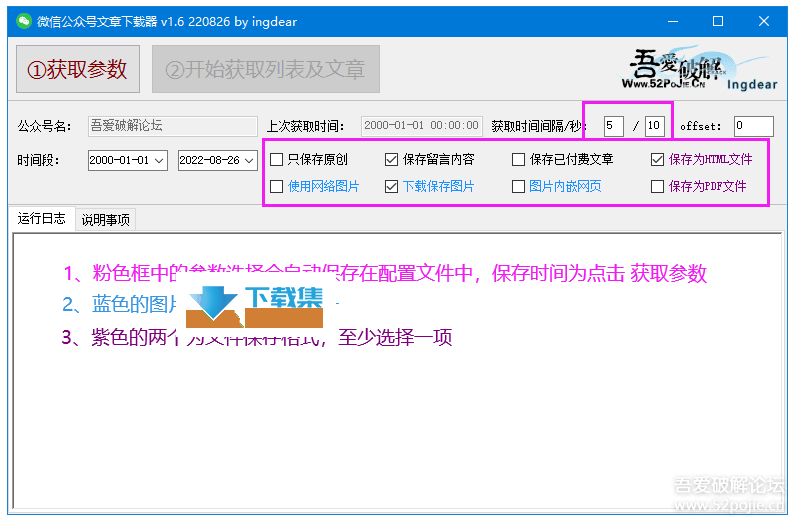Screen dimensions: 794x522
Task: Click the offset input field
Action: [753, 126]
